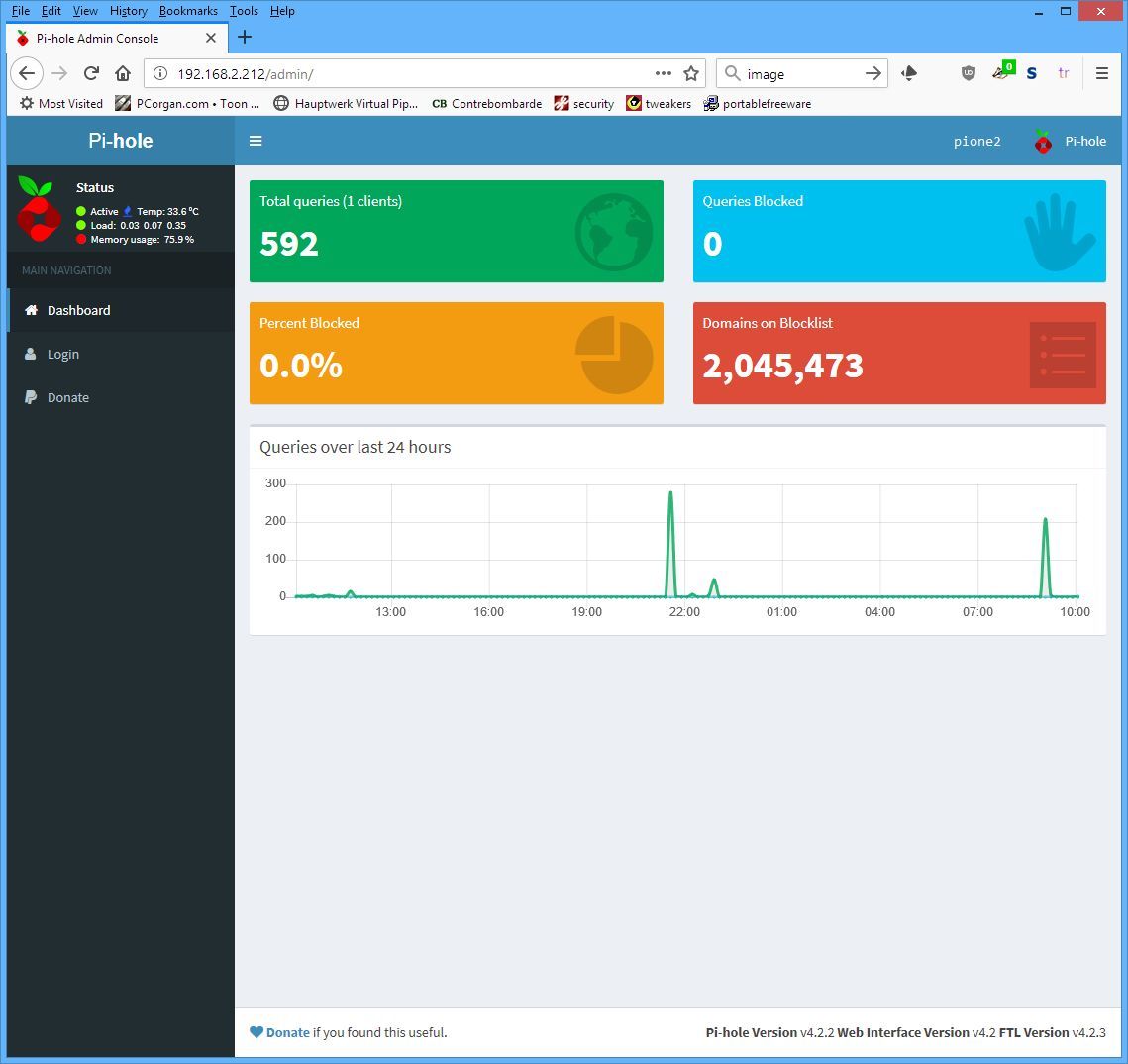Viewport: 1128px width, 1064px height.
Task: Click the Load 0.03 0.07 0.35 text
Action: click(138, 225)
